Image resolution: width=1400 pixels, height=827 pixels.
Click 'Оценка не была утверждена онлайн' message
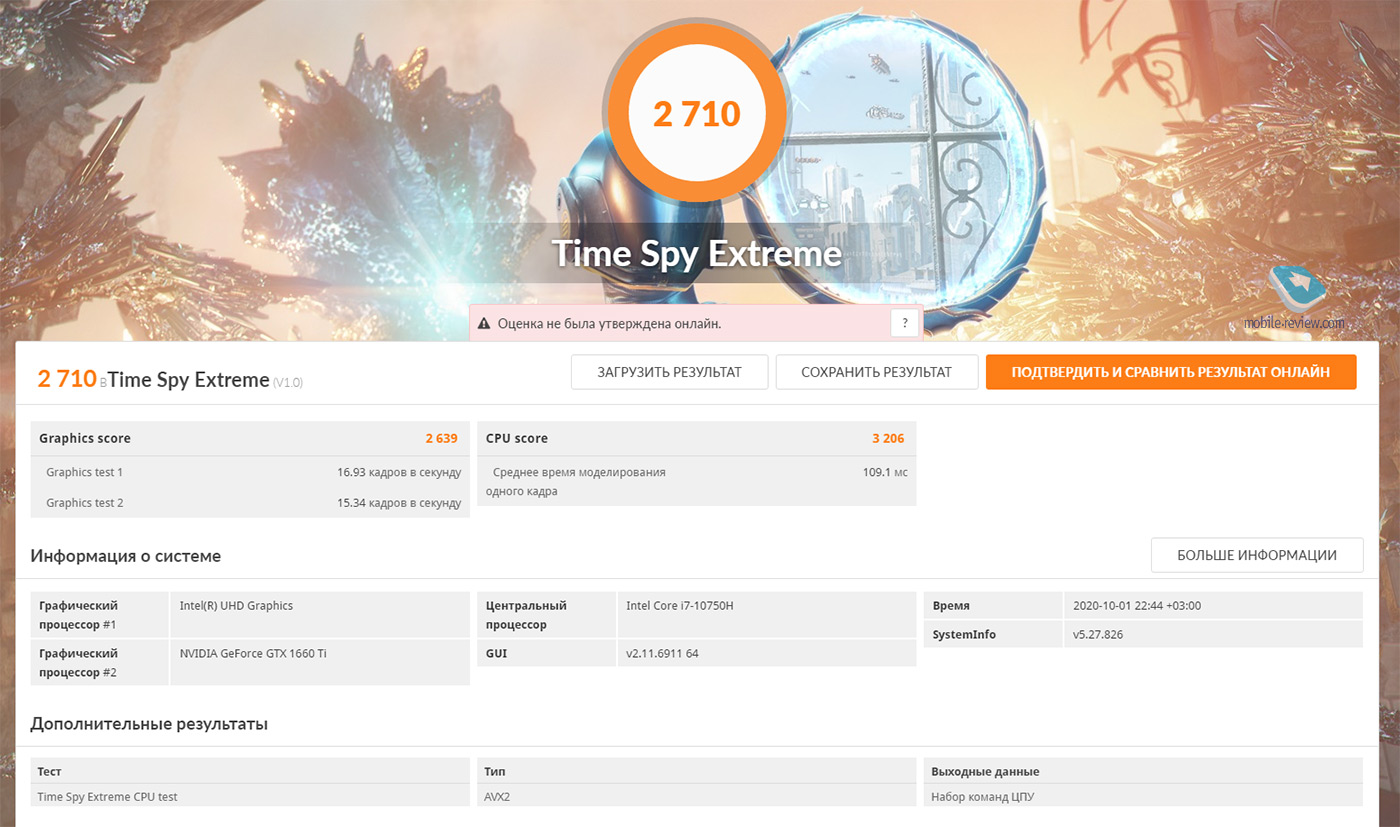click(609, 324)
